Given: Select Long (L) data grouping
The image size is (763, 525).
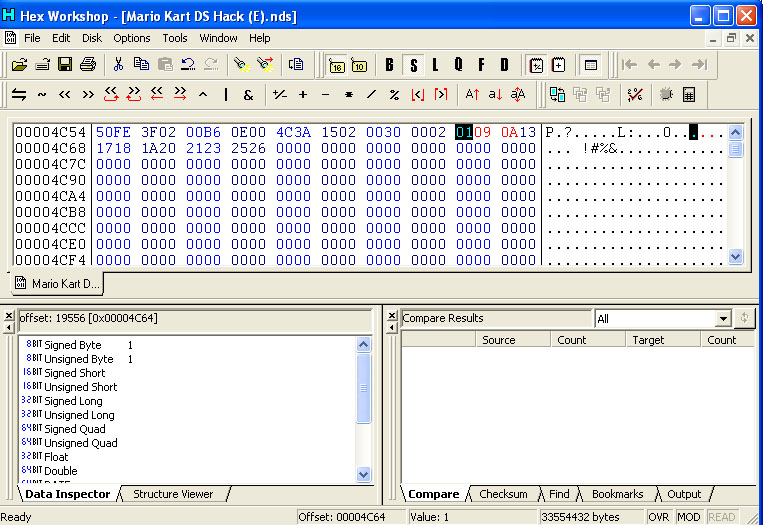Looking at the screenshot, I should [x=436, y=65].
